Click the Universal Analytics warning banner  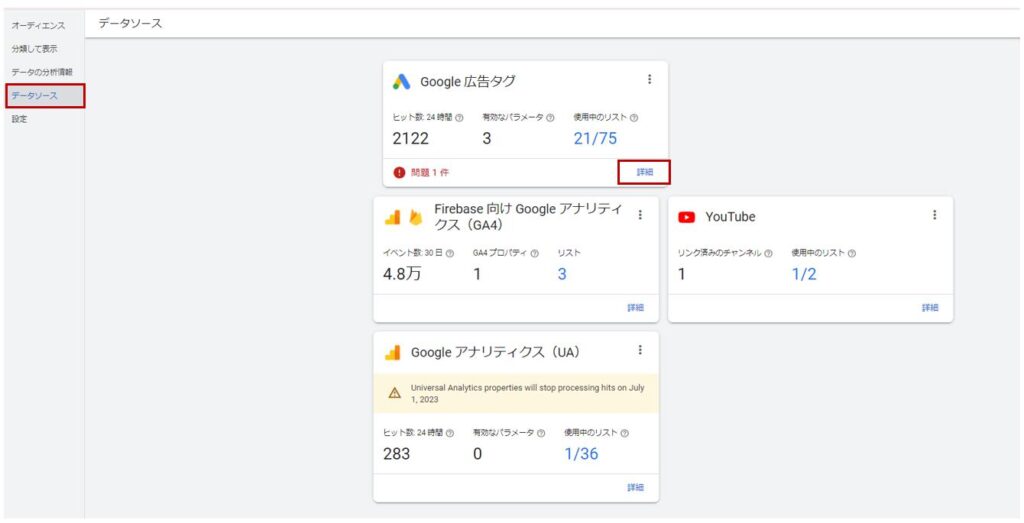[516, 393]
